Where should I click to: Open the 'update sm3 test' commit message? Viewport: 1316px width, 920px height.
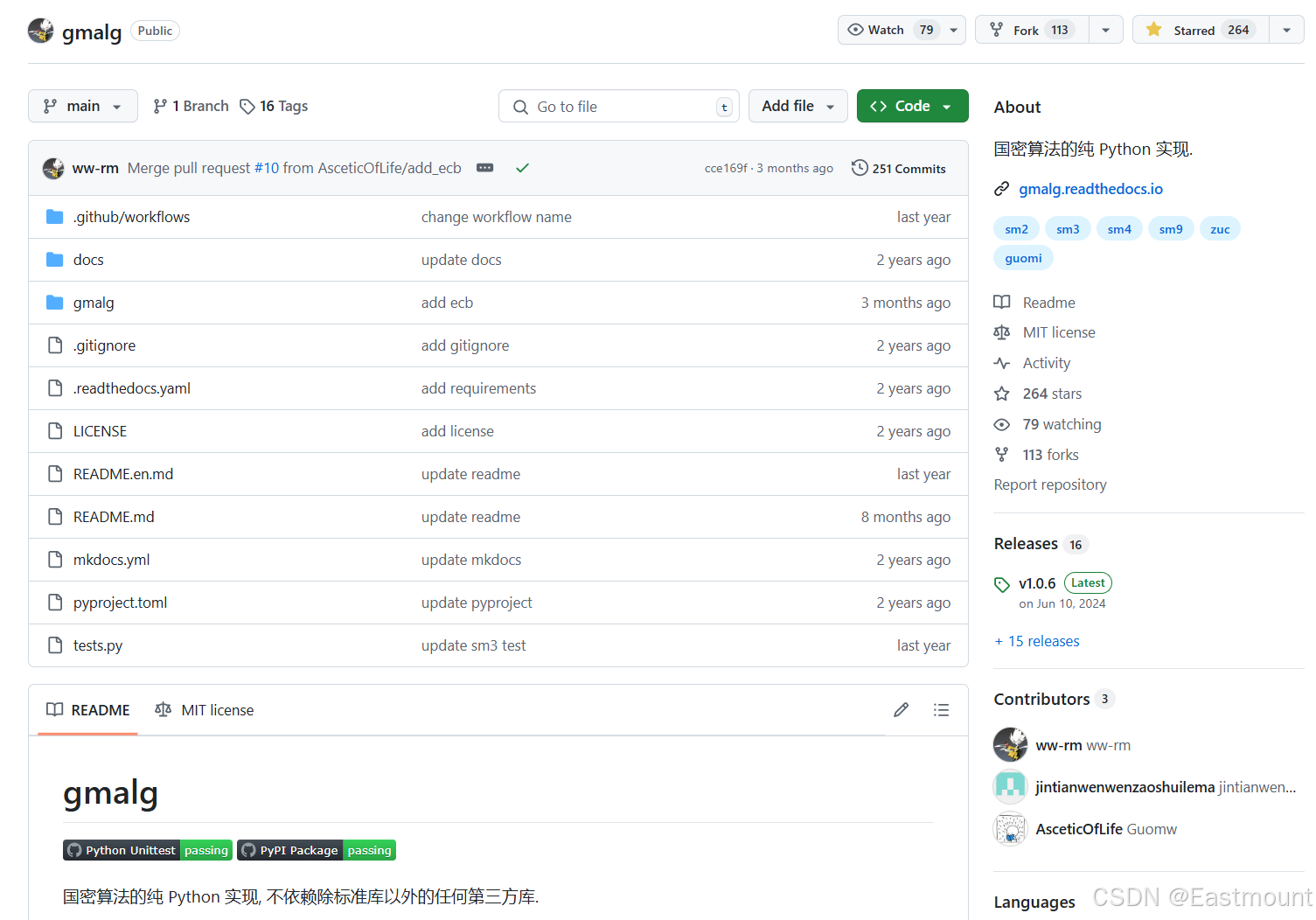coord(473,645)
